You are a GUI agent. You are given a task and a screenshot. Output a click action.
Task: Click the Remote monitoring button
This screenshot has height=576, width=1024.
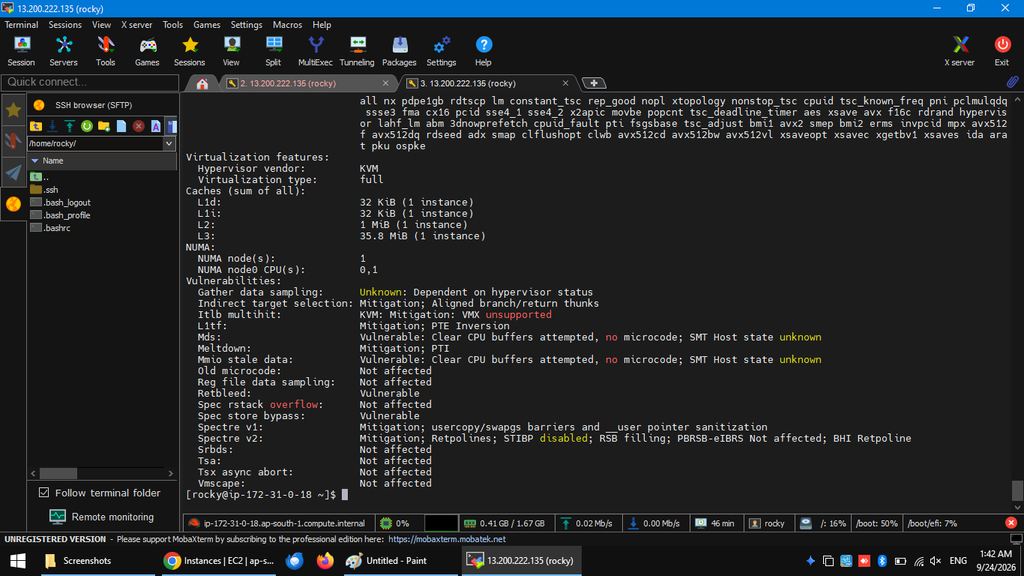click(101, 517)
